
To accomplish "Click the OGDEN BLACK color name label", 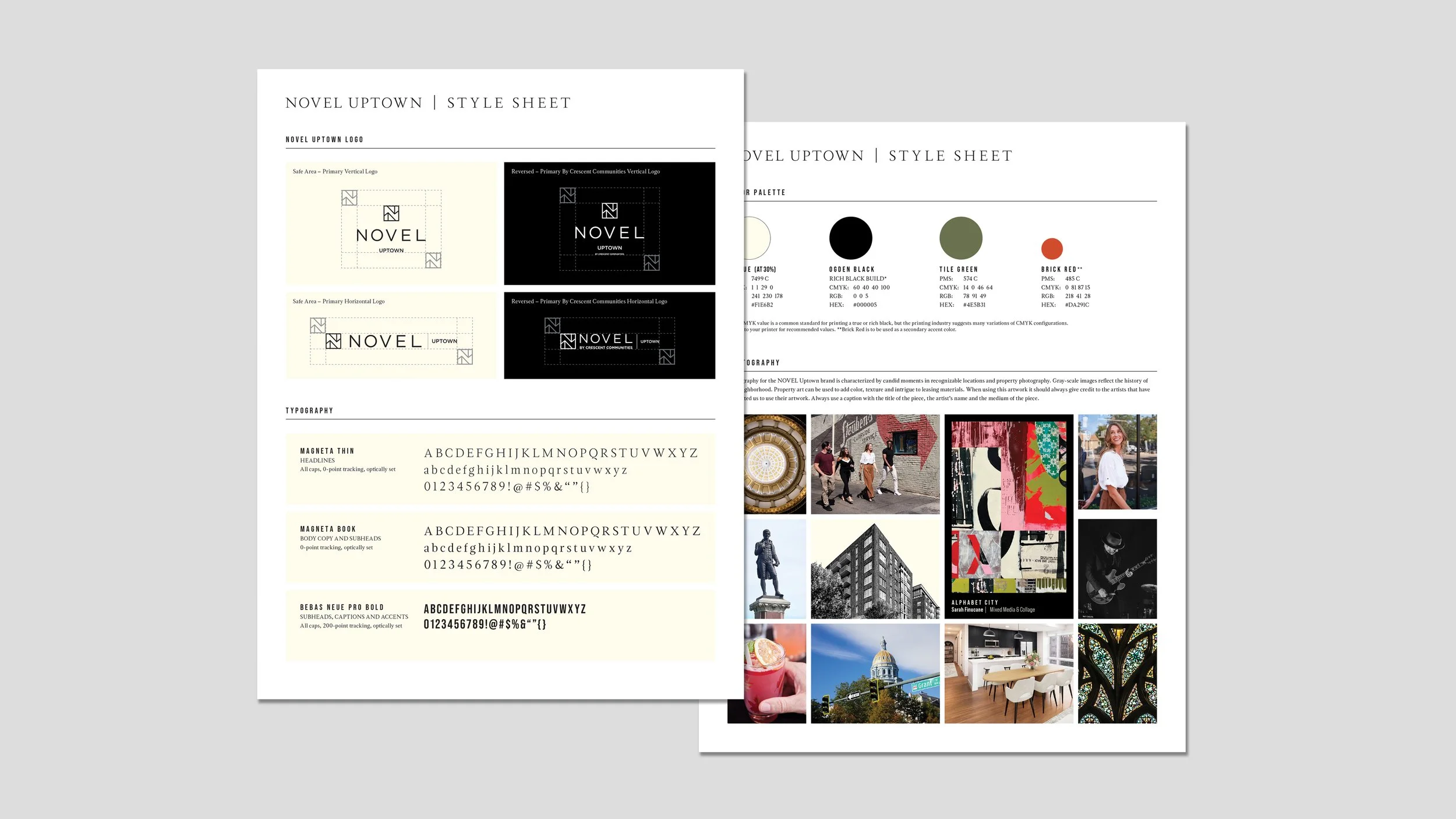I will coord(851,270).
